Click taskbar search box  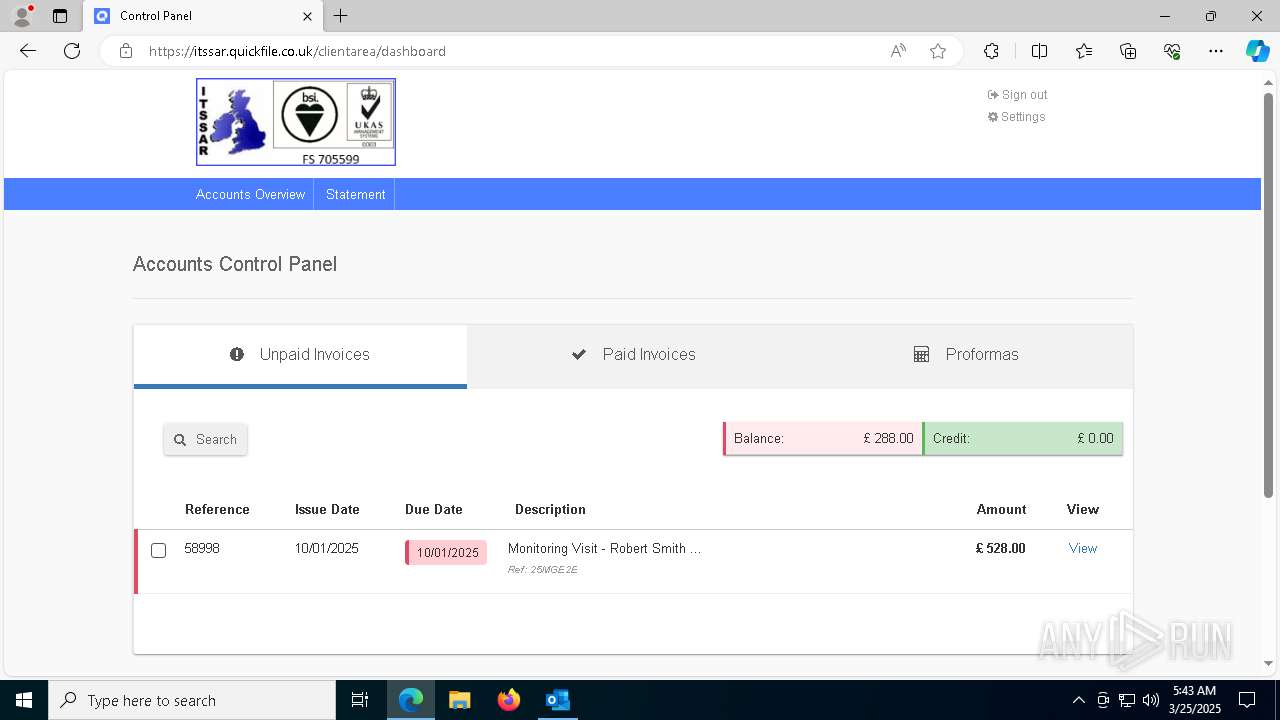click(192, 700)
